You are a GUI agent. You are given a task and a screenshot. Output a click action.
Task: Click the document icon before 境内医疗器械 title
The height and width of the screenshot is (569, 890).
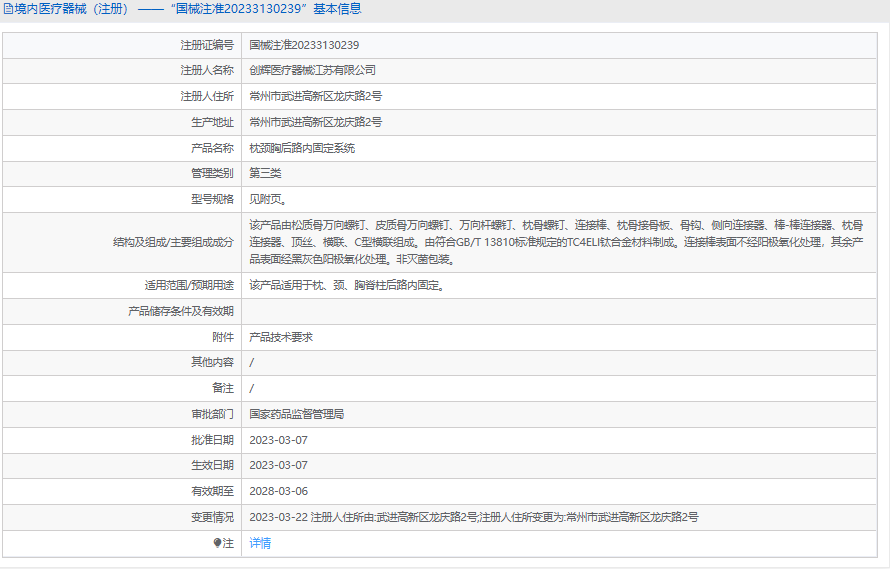click(x=8, y=9)
